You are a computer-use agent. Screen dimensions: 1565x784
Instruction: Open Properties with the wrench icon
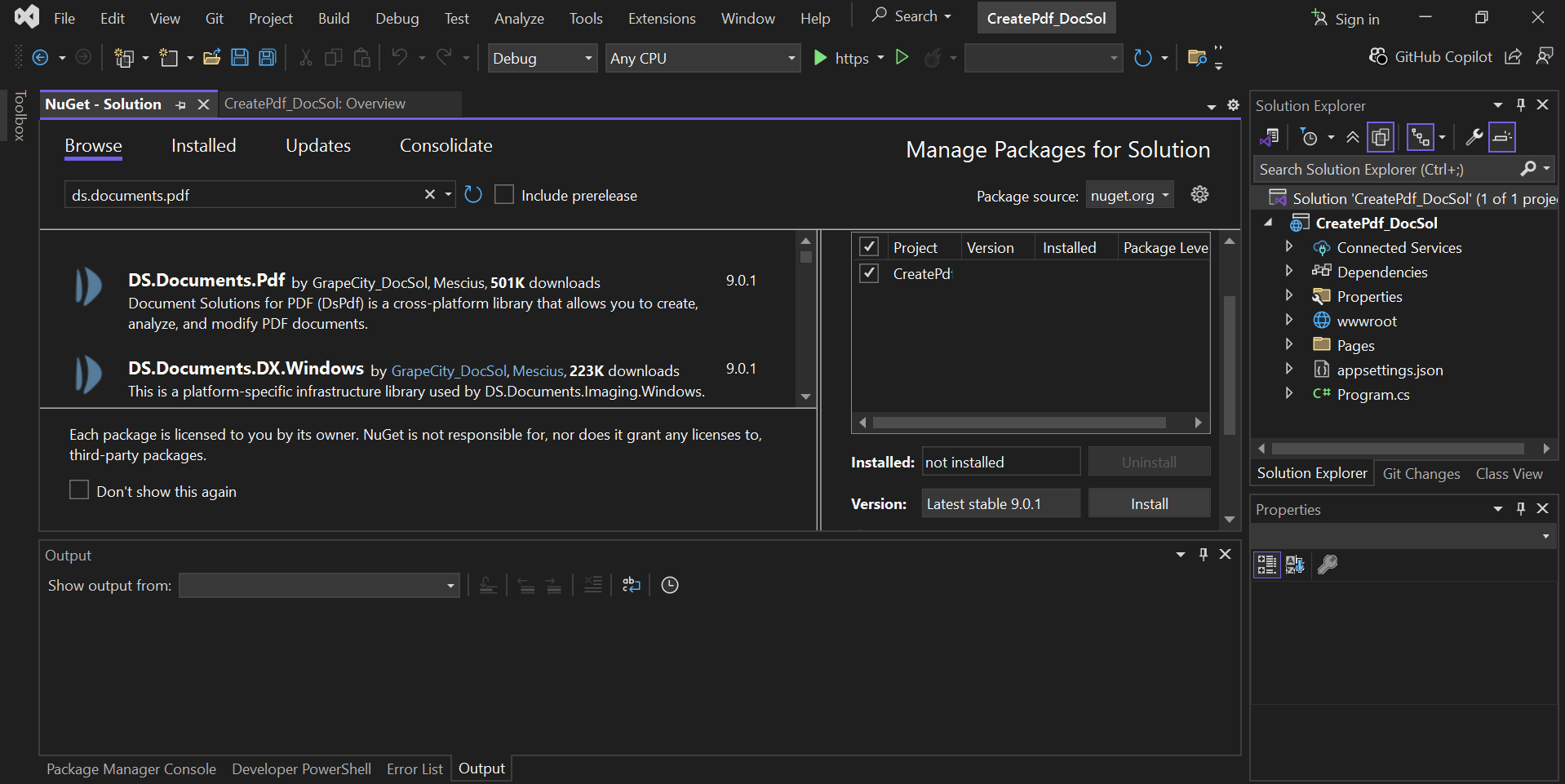[1474, 136]
